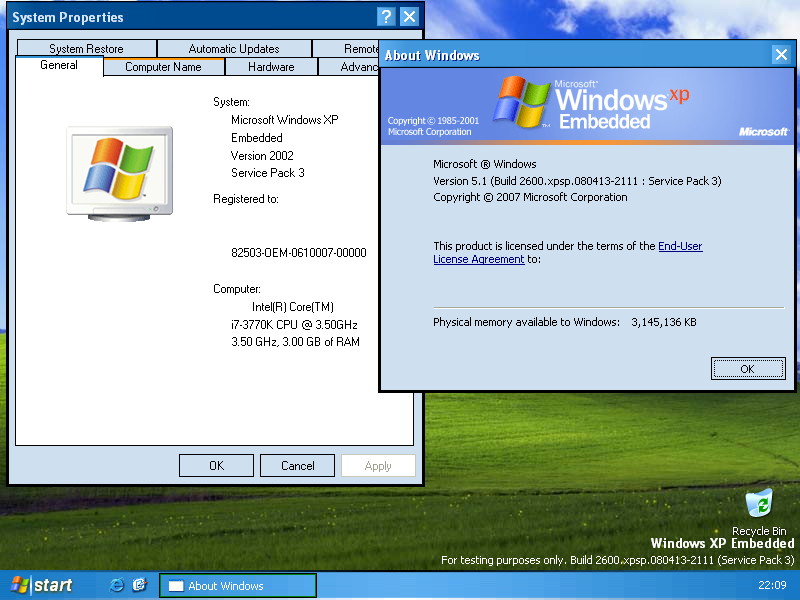Click the 'i7-3770K CPU @ 3.50GHz' text
The height and width of the screenshot is (600, 800).
tap(294, 324)
